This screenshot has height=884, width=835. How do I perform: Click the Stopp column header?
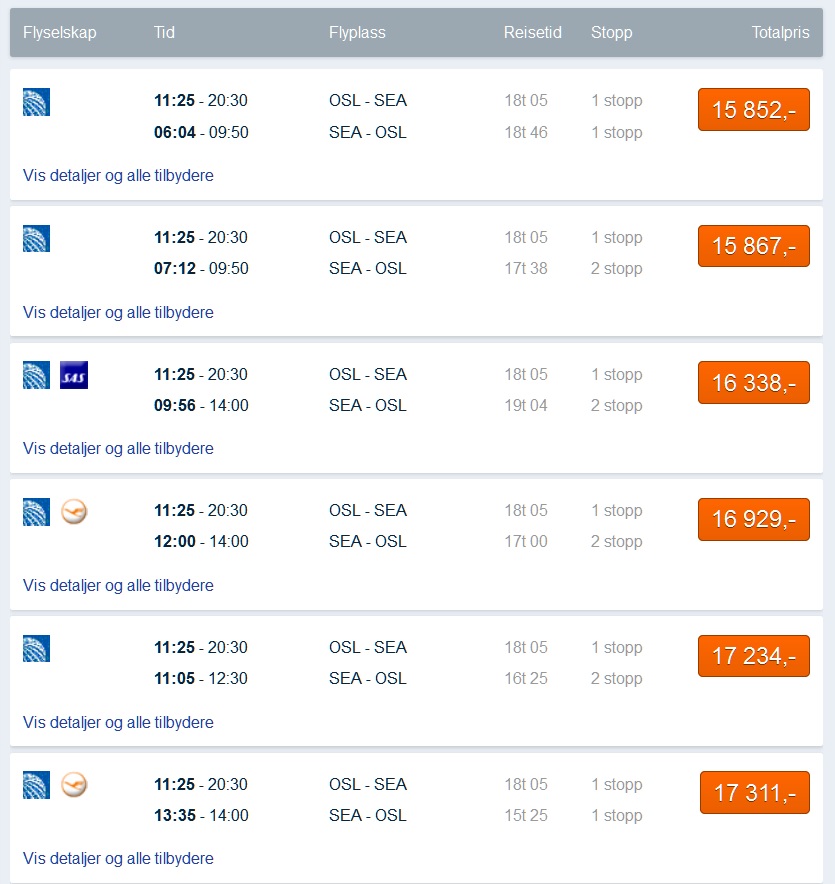click(612, 33)
